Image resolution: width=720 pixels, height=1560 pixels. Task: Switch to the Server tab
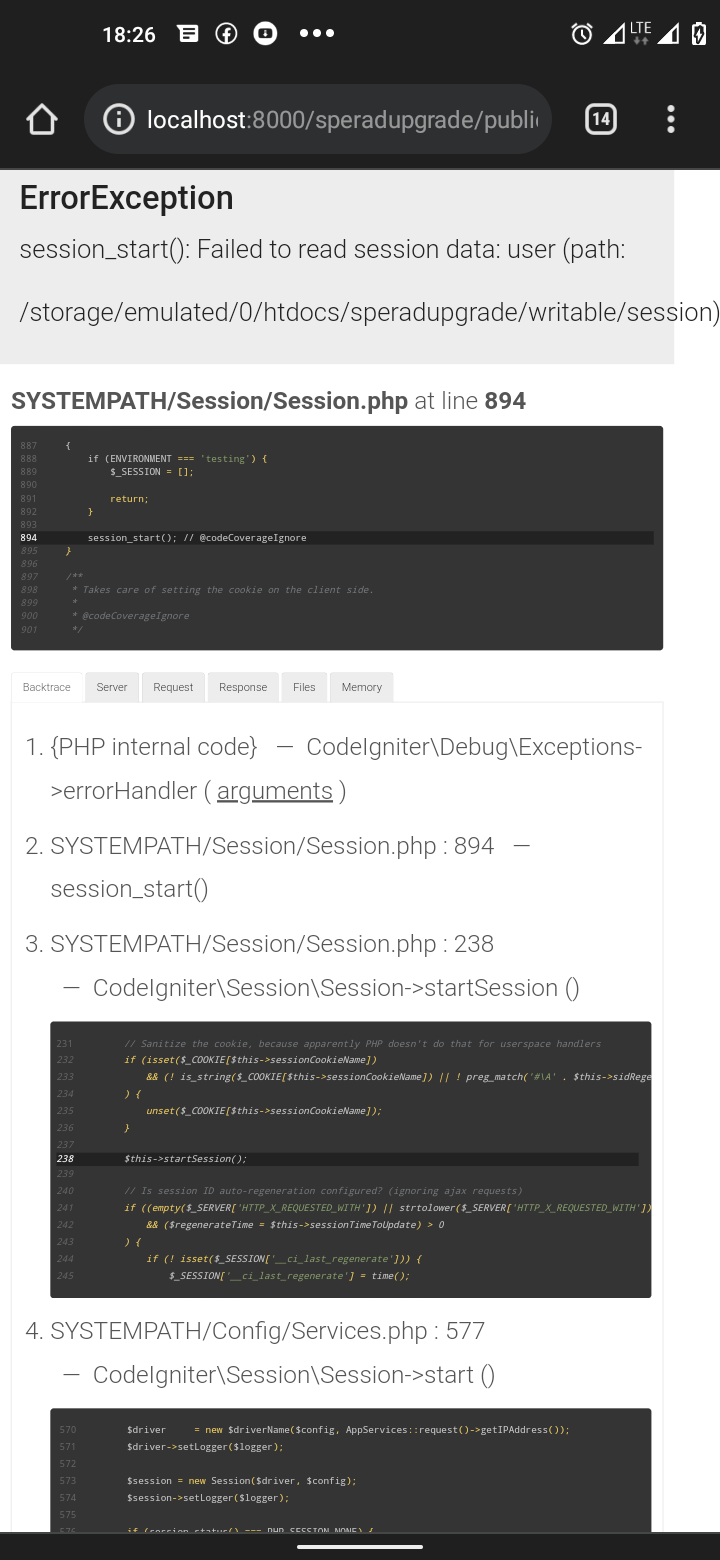tap(111, 687)
